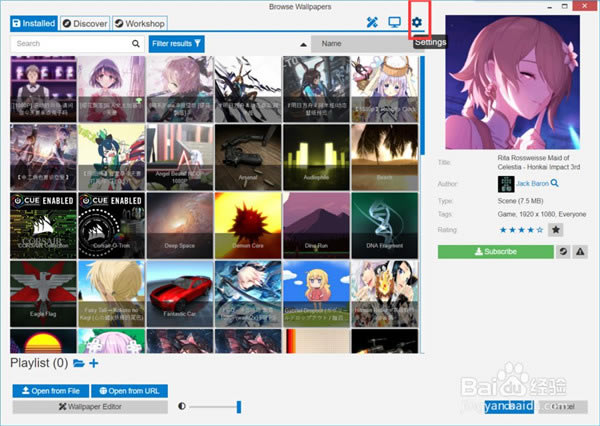This screenshot has width=600, height=426.
Task: Click the report warning triangle icon
Action: (x=580, y=251)
